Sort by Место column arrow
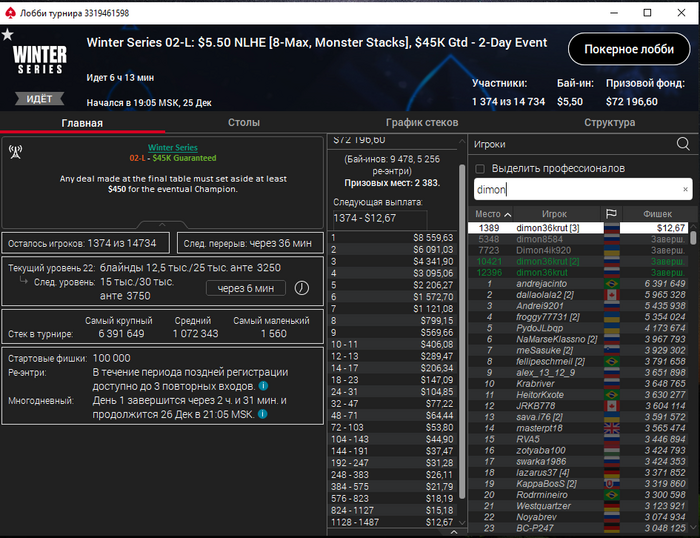 pyautogui.click(x=508, y=215)
